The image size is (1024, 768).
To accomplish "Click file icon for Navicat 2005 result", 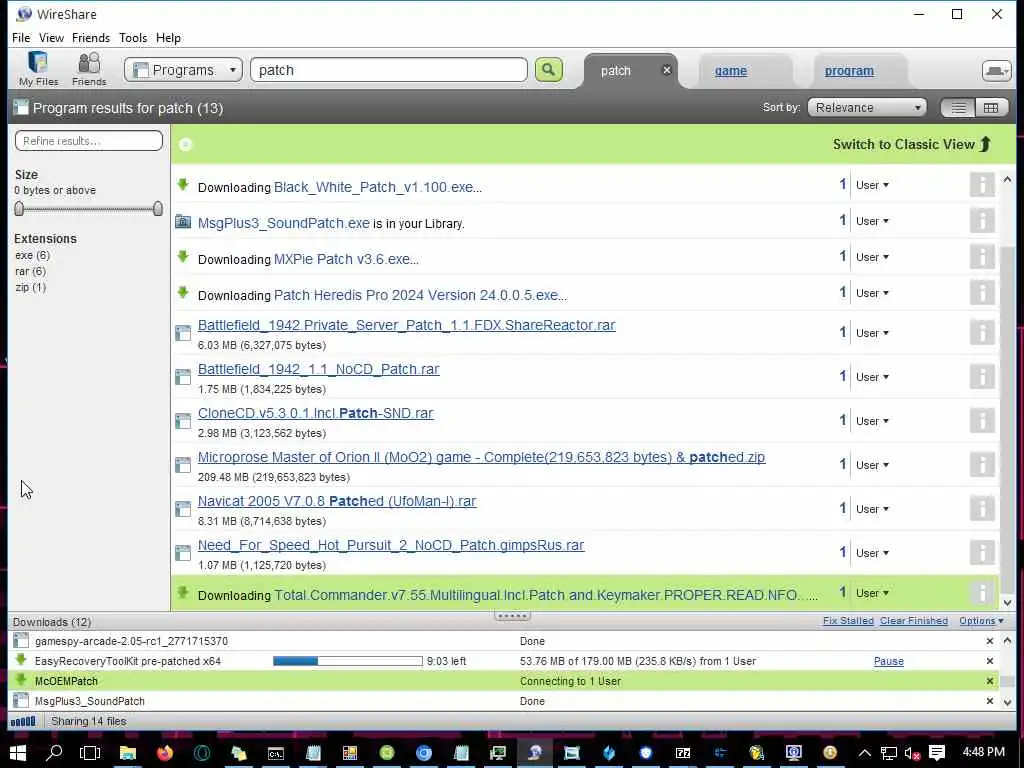I will pyautogui.click(x=183, y=509).
